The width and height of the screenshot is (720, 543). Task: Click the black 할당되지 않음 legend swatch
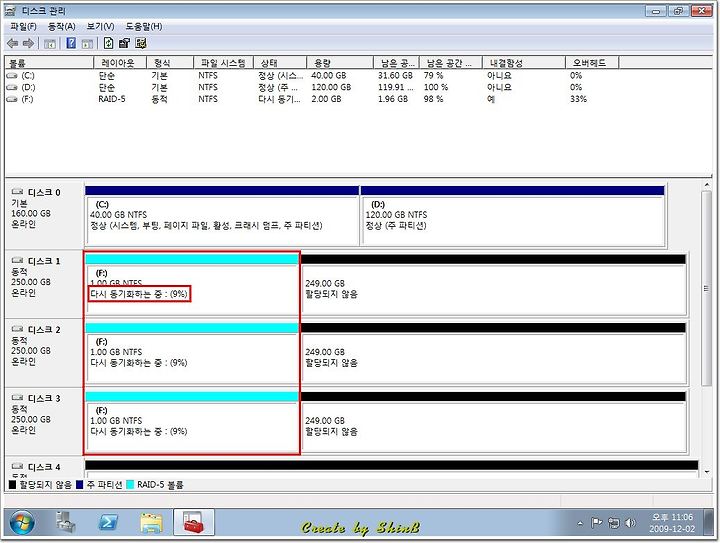click(x=12, y=485)
